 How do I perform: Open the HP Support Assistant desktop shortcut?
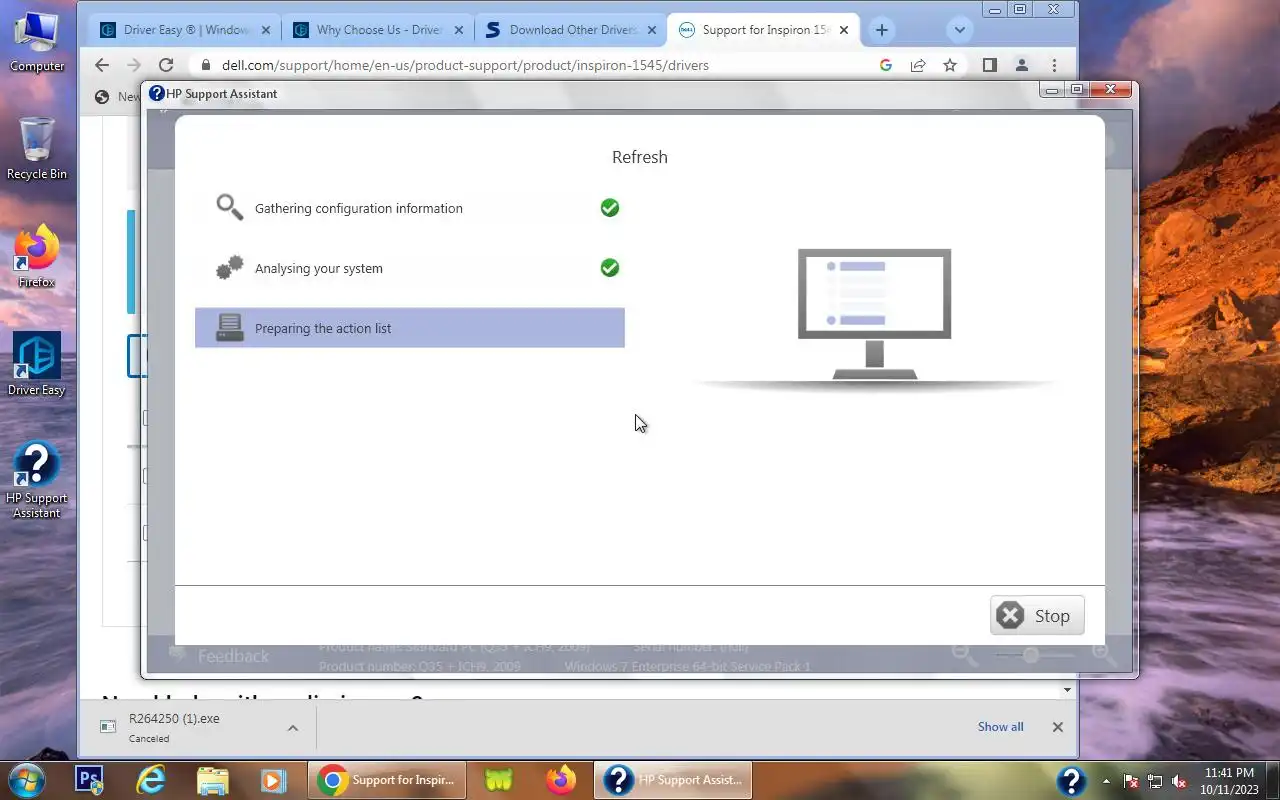[37, 480]
